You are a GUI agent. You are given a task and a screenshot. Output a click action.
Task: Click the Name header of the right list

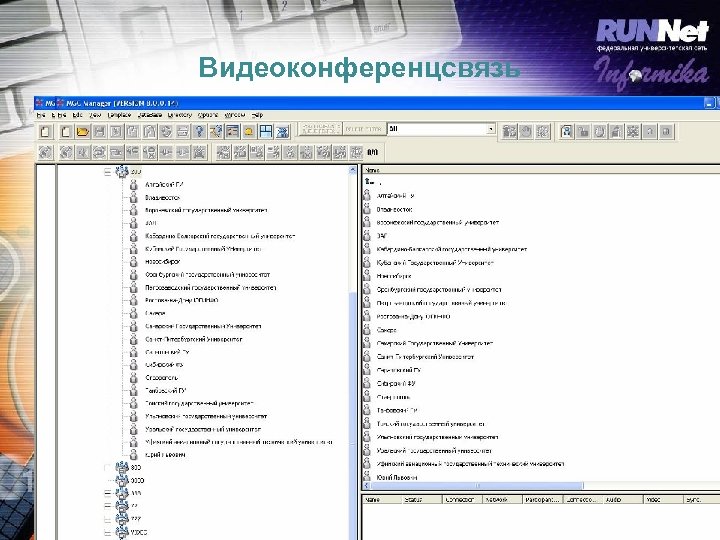[540, 170]
